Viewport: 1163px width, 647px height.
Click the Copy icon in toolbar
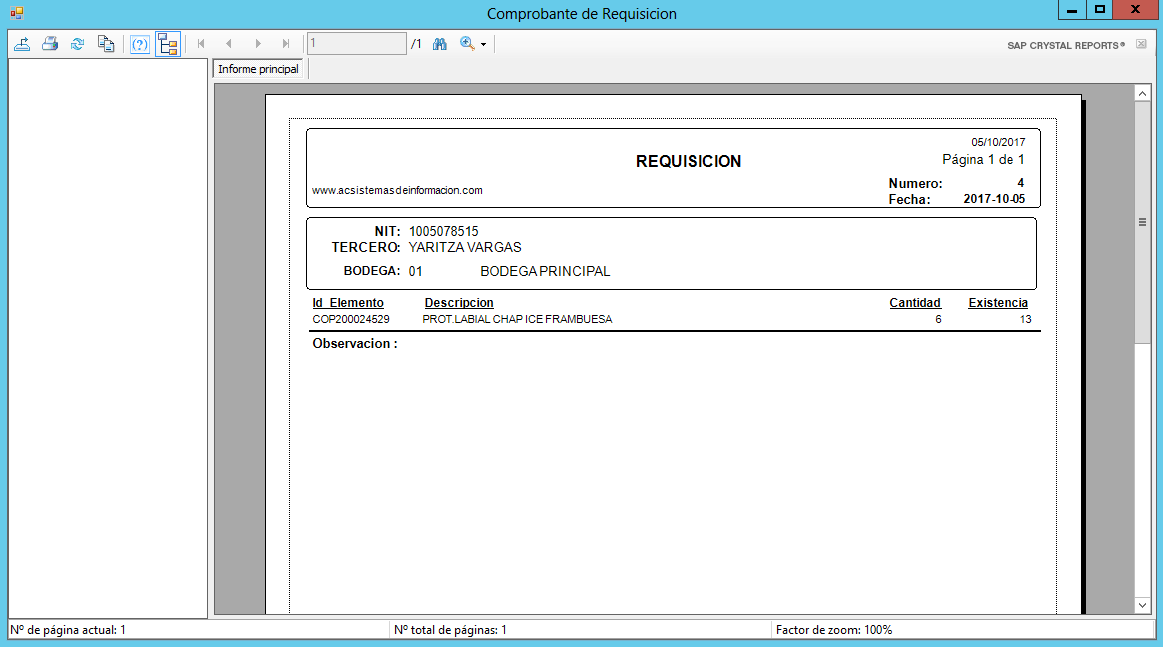tap(105, 44)
